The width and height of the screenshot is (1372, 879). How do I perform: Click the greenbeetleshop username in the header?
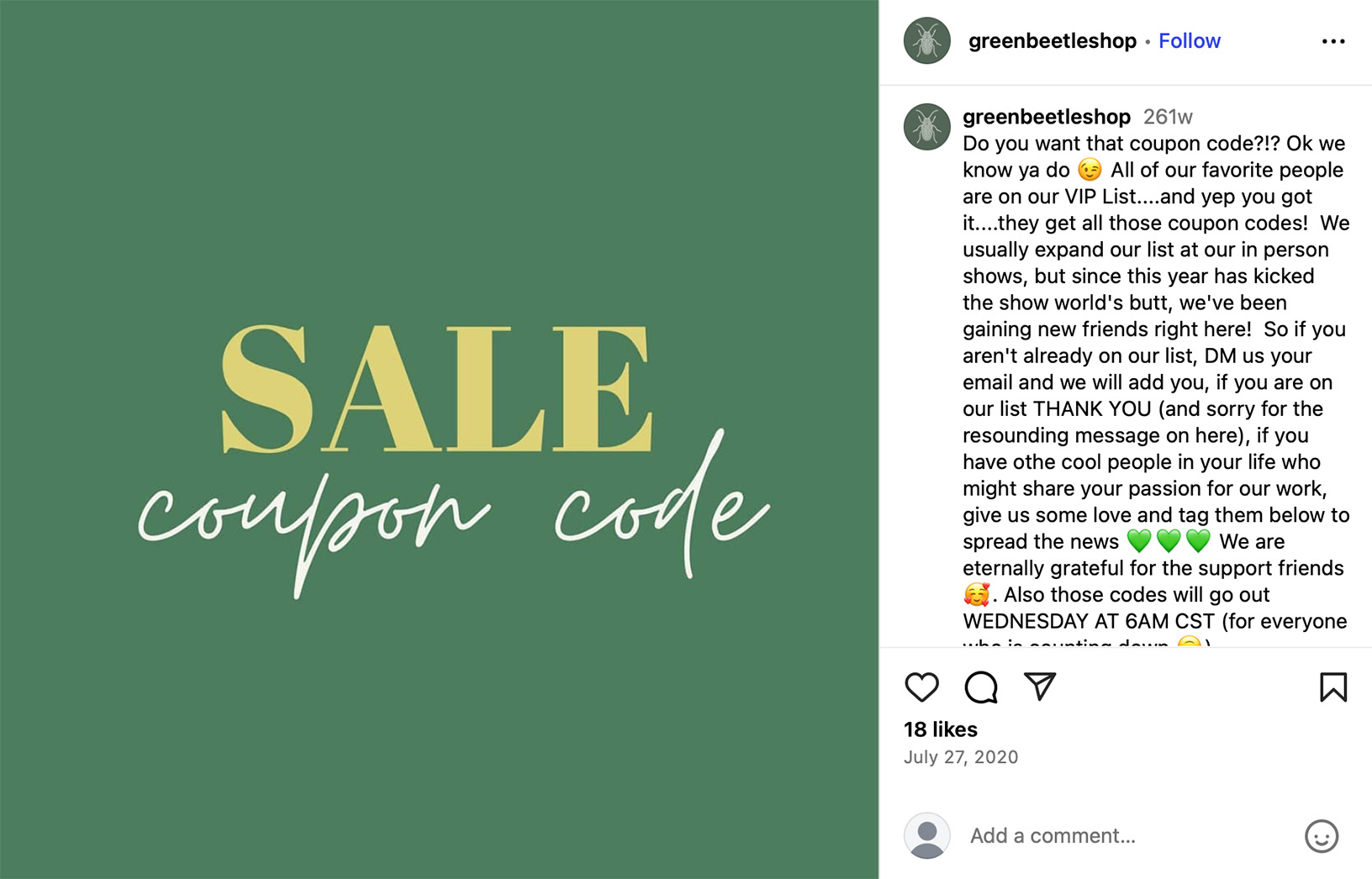[x=1052, y=40]
